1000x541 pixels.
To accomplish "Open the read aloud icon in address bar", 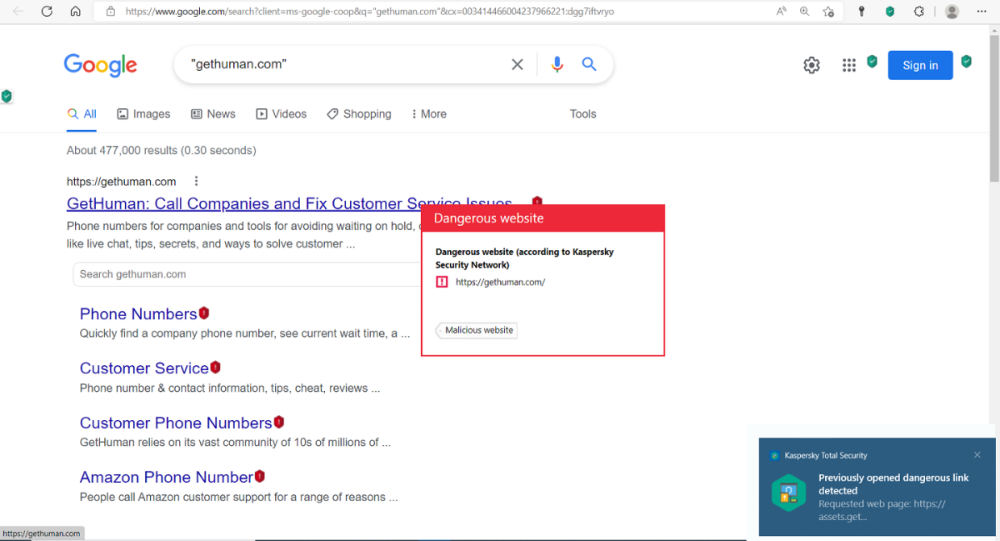I will tap(781, 11).
